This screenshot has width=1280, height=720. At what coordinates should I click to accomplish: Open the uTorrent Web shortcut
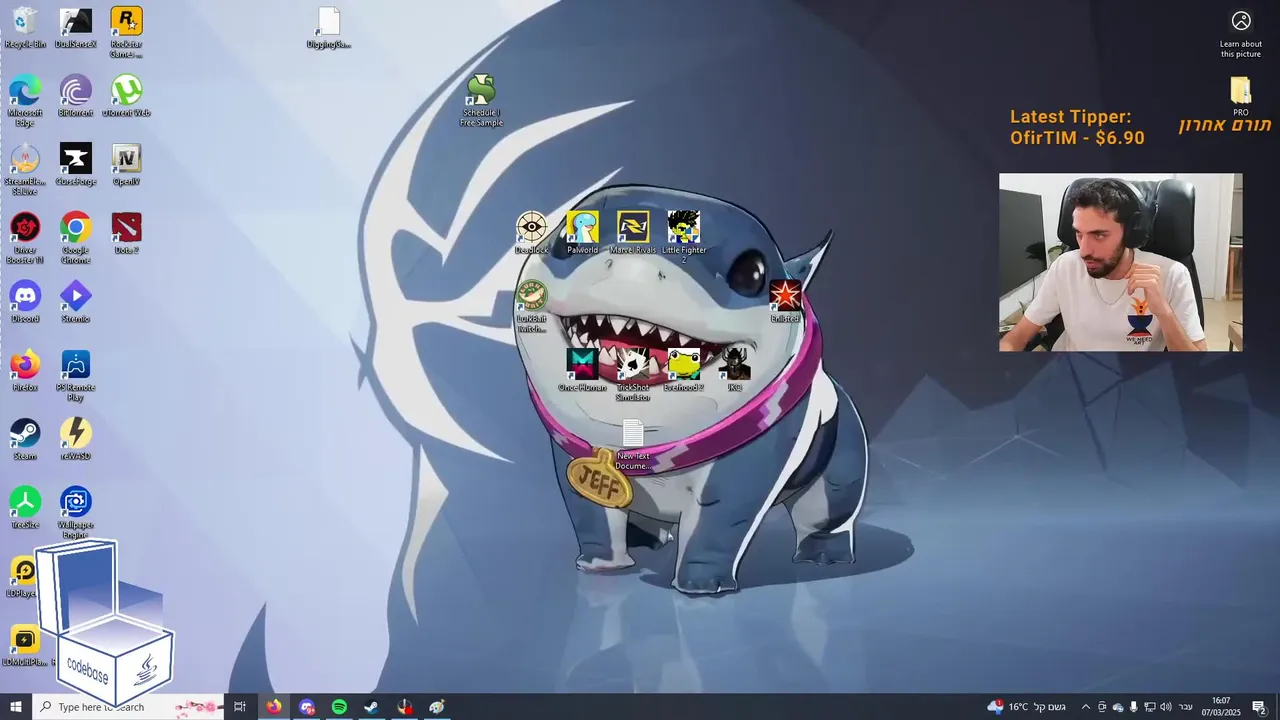(x=126, y=97)
